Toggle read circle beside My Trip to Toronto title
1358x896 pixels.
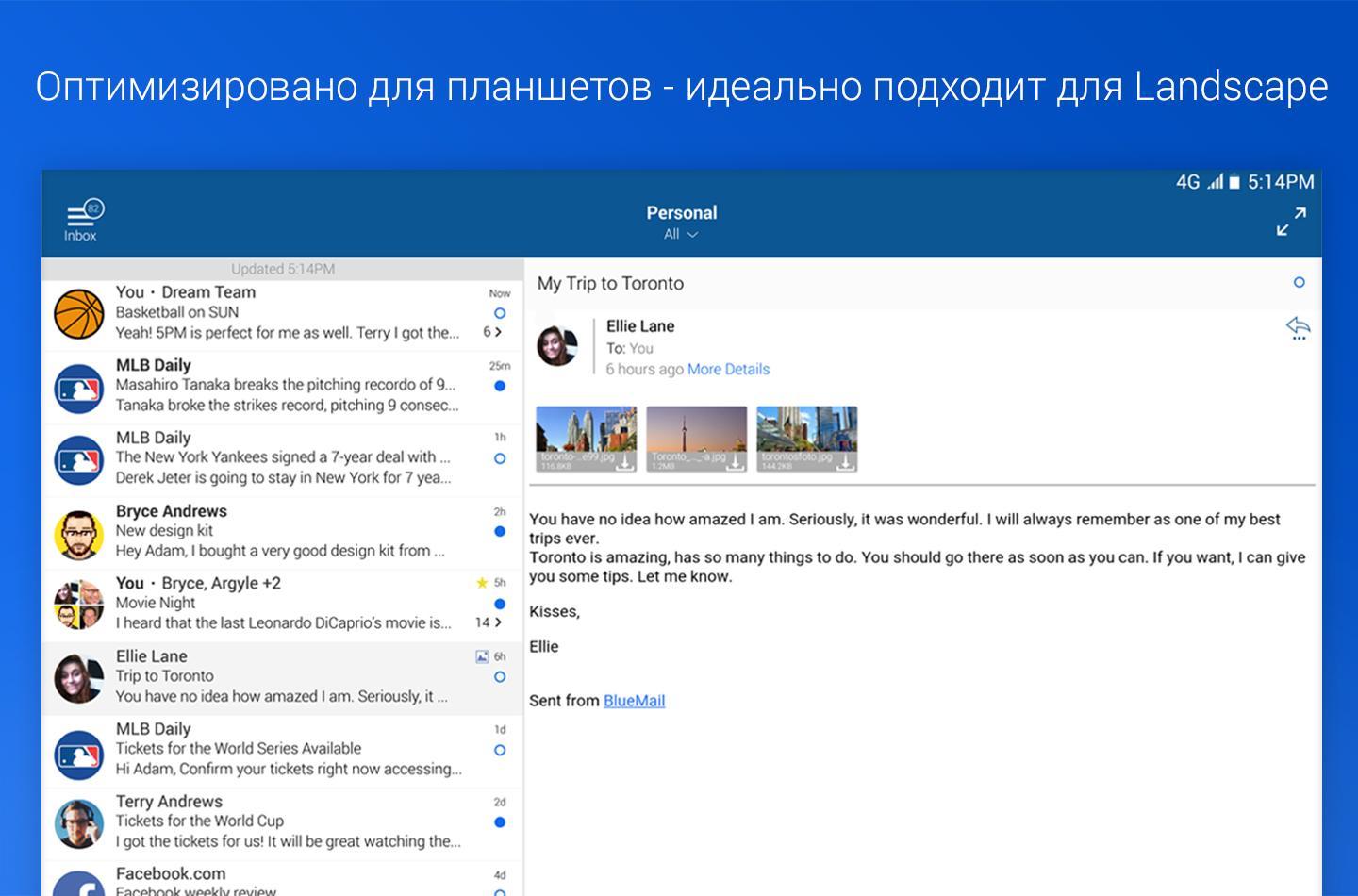[x=1300, y=282]
